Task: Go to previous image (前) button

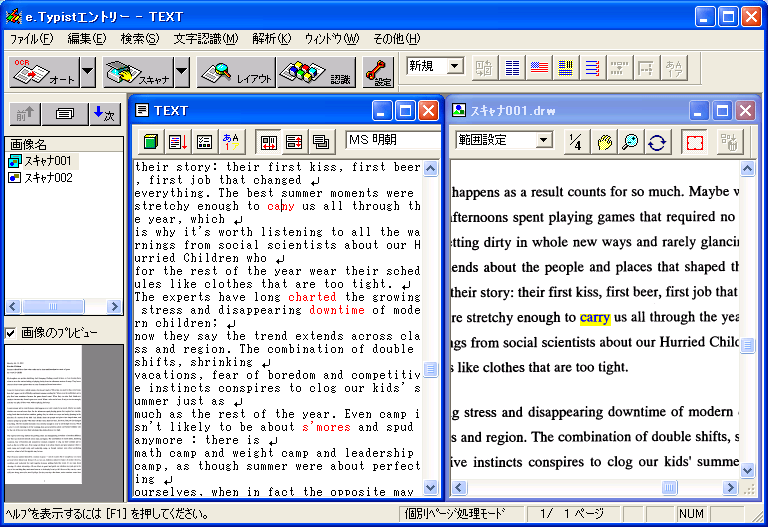Action: (25, 114)
